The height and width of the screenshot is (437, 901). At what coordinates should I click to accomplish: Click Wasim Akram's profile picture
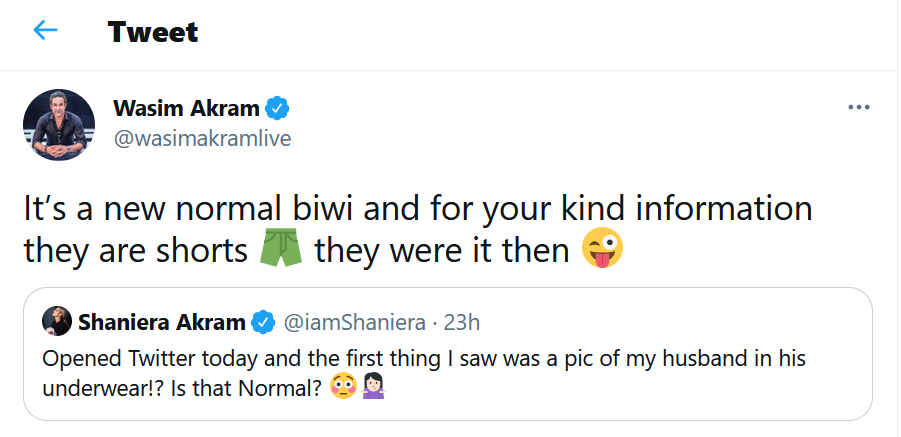pos(59,124)
